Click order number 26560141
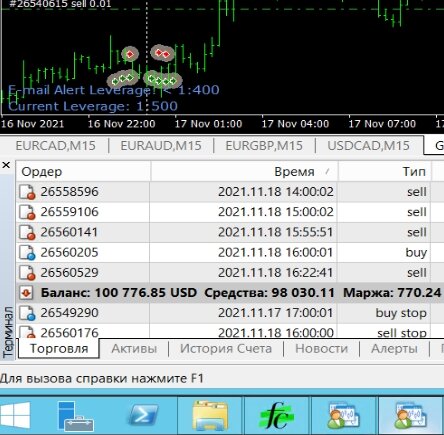This screenshot has height=435, width=444. [69, 232]
